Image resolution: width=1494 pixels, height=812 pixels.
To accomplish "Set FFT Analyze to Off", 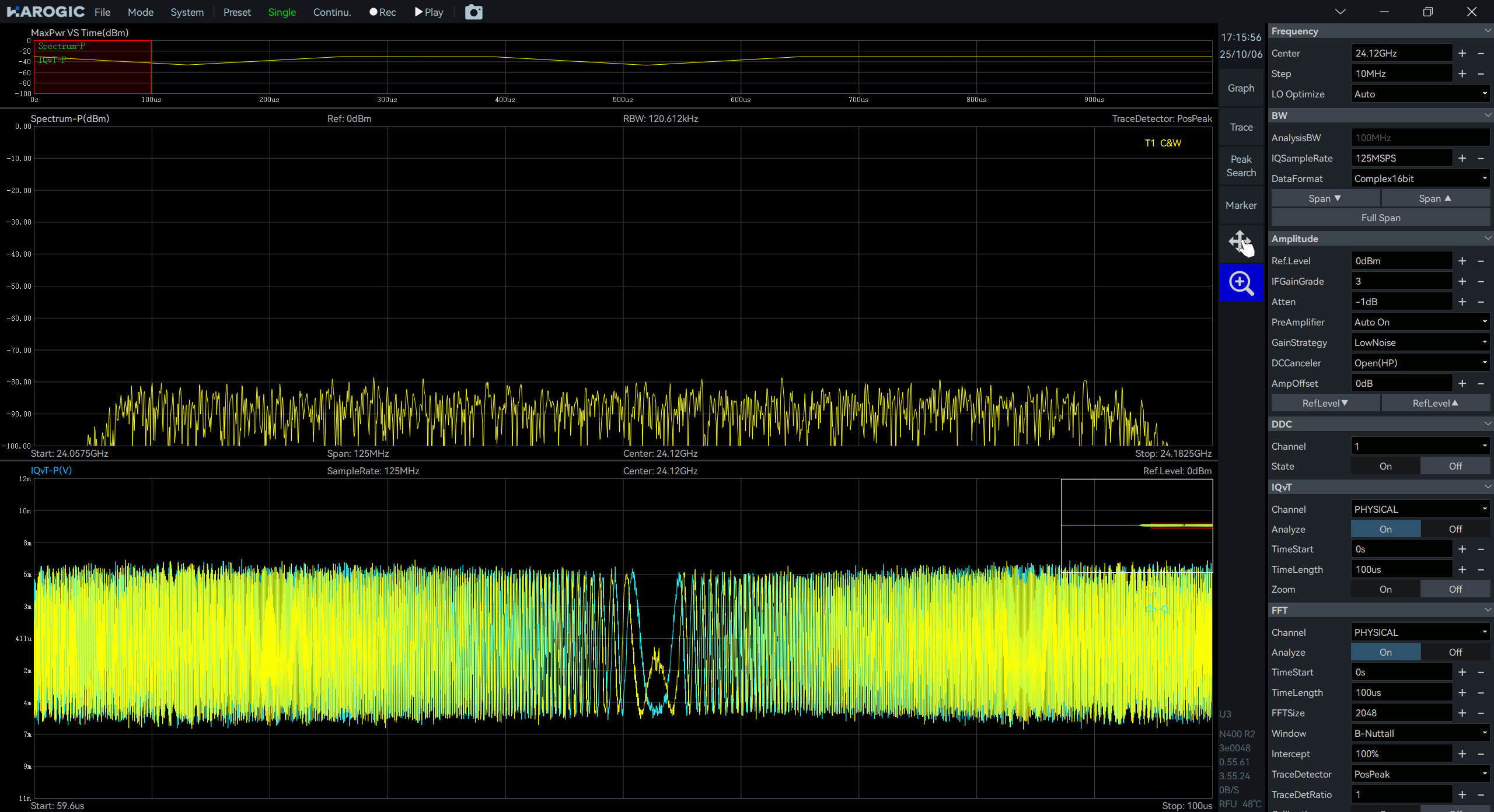I will click(1455, 652).
